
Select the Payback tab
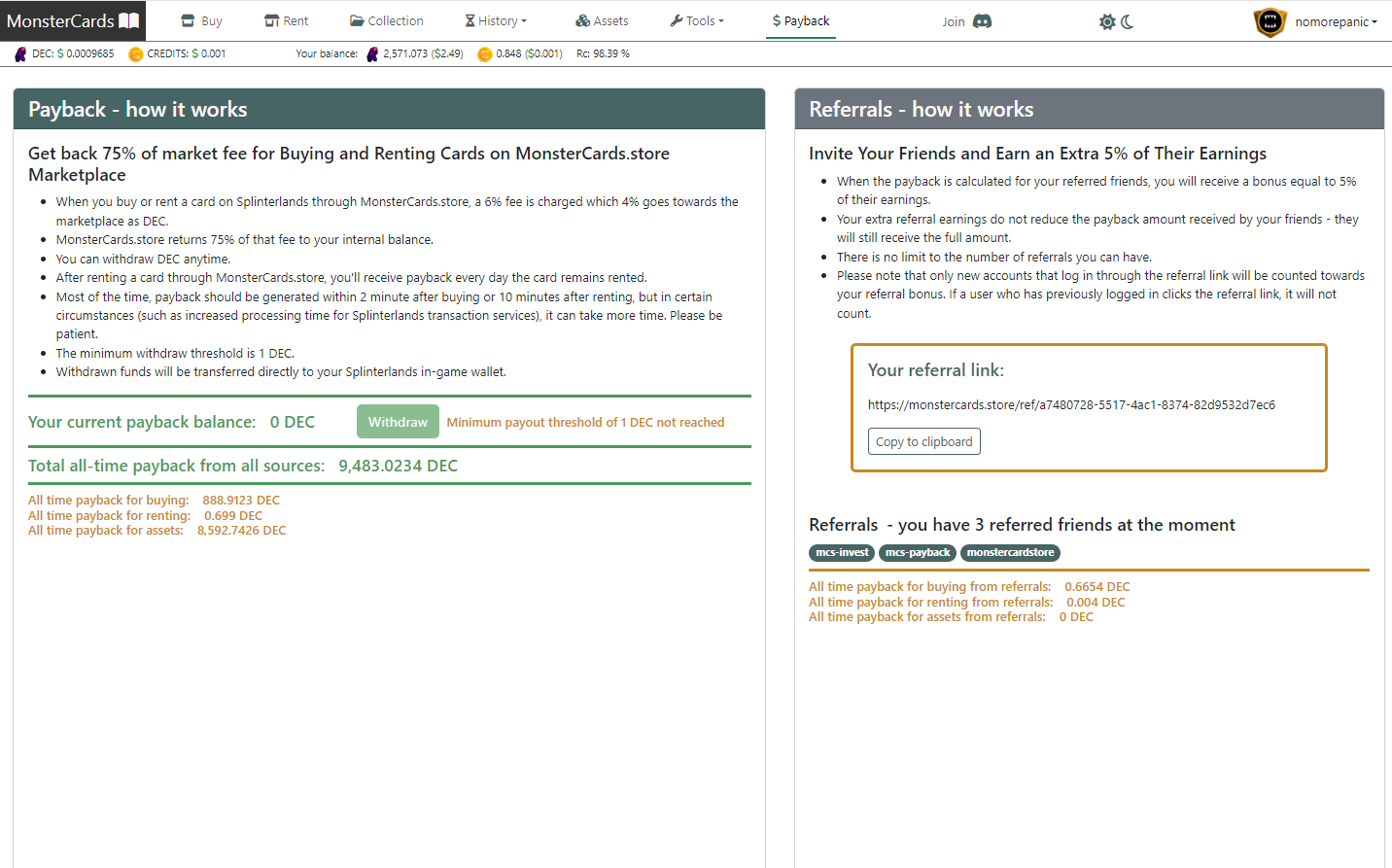(801, 20)
